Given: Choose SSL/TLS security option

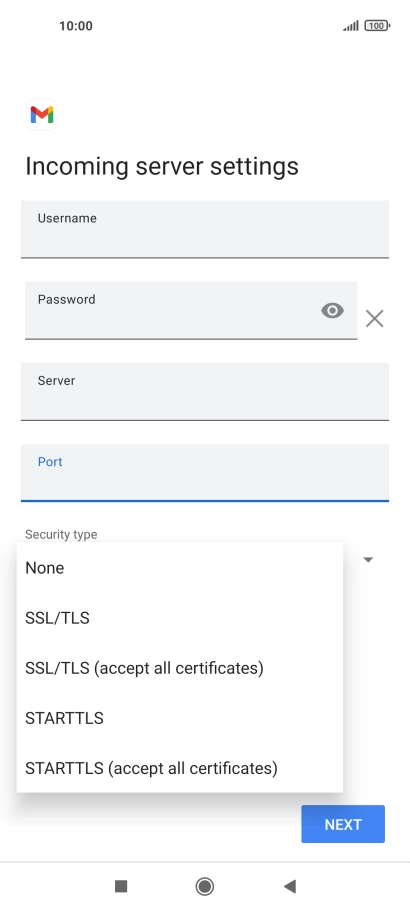Looking at the screenshot, I should coord(179,618).
